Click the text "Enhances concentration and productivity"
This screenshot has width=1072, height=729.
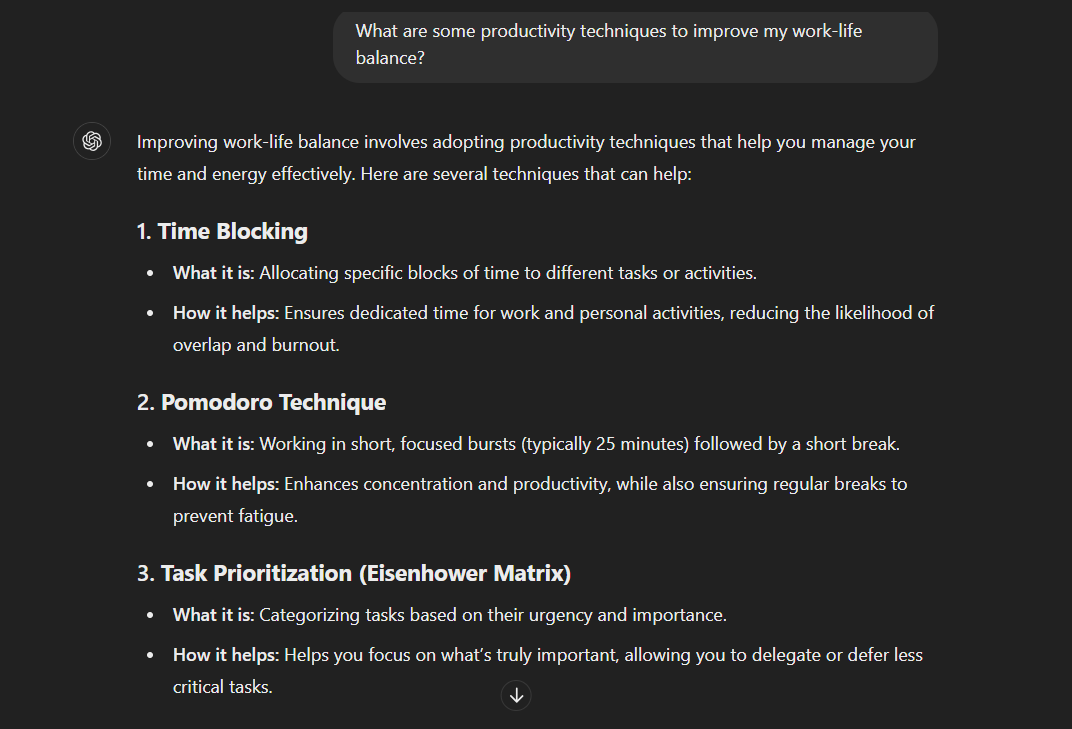[445, 484]
